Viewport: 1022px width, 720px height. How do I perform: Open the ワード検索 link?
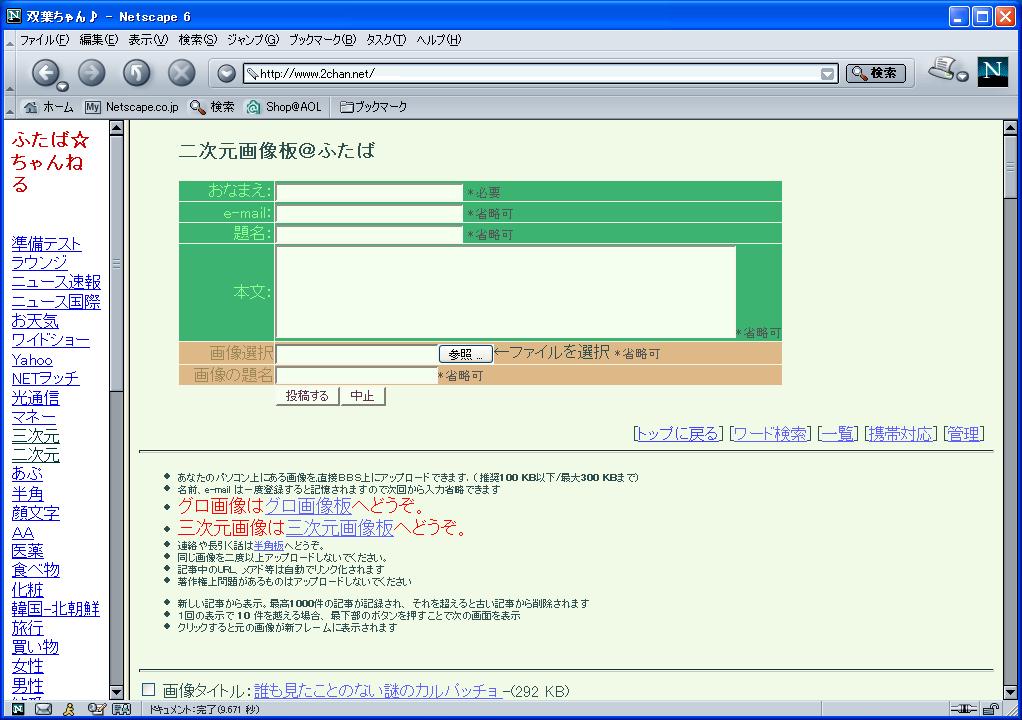[769, 433]
